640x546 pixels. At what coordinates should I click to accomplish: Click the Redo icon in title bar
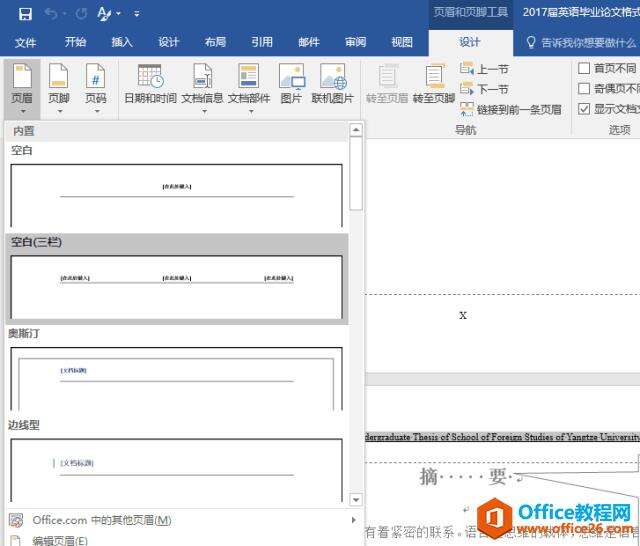[x=81, y=14]
